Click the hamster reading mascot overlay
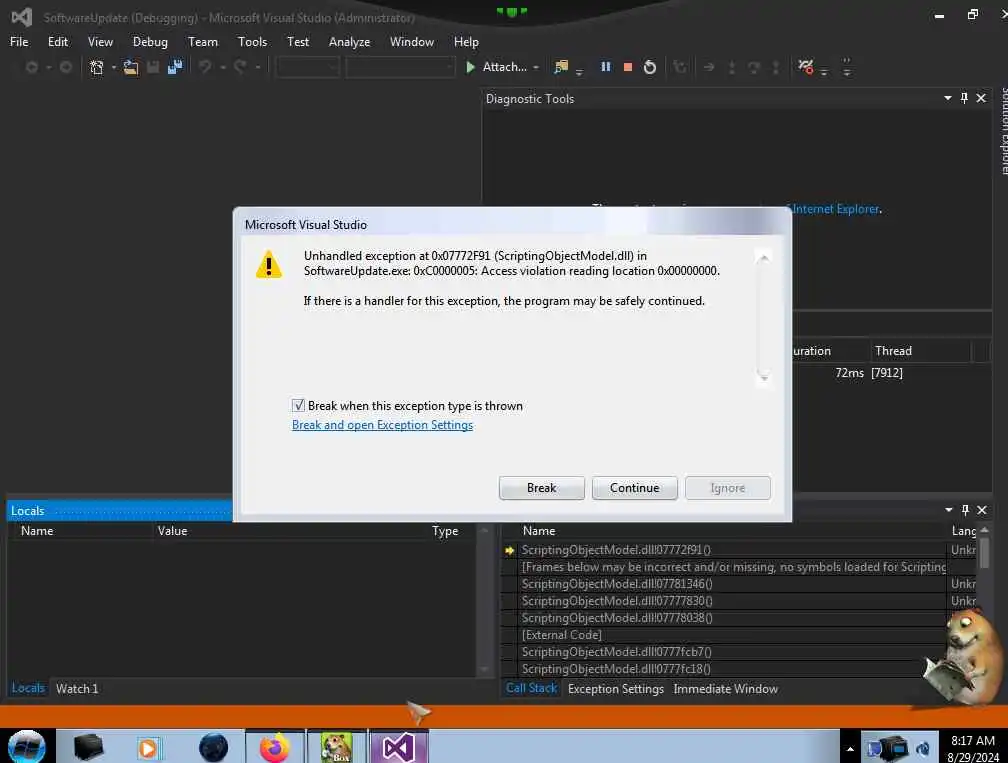The height and width of the screenshot is (763, 1008). (962, 656)
